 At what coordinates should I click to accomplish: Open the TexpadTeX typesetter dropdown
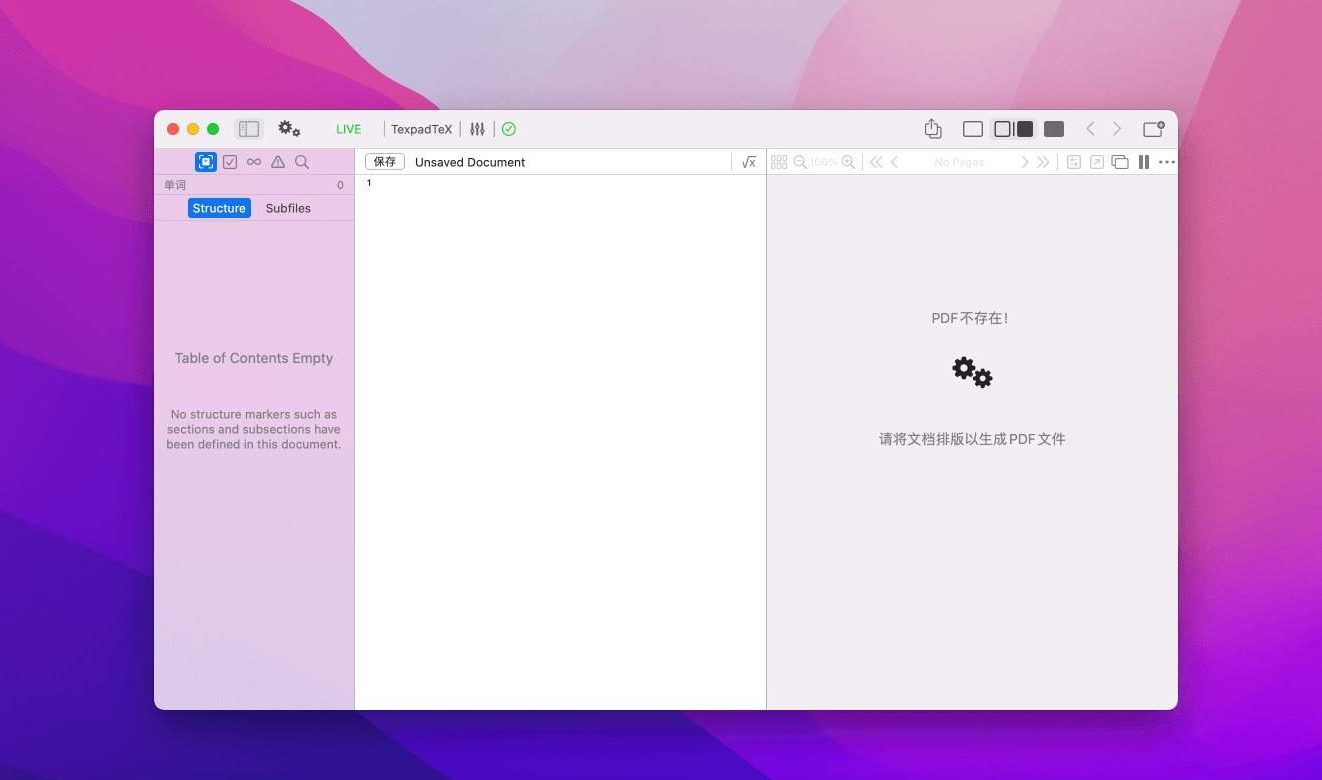421,129
